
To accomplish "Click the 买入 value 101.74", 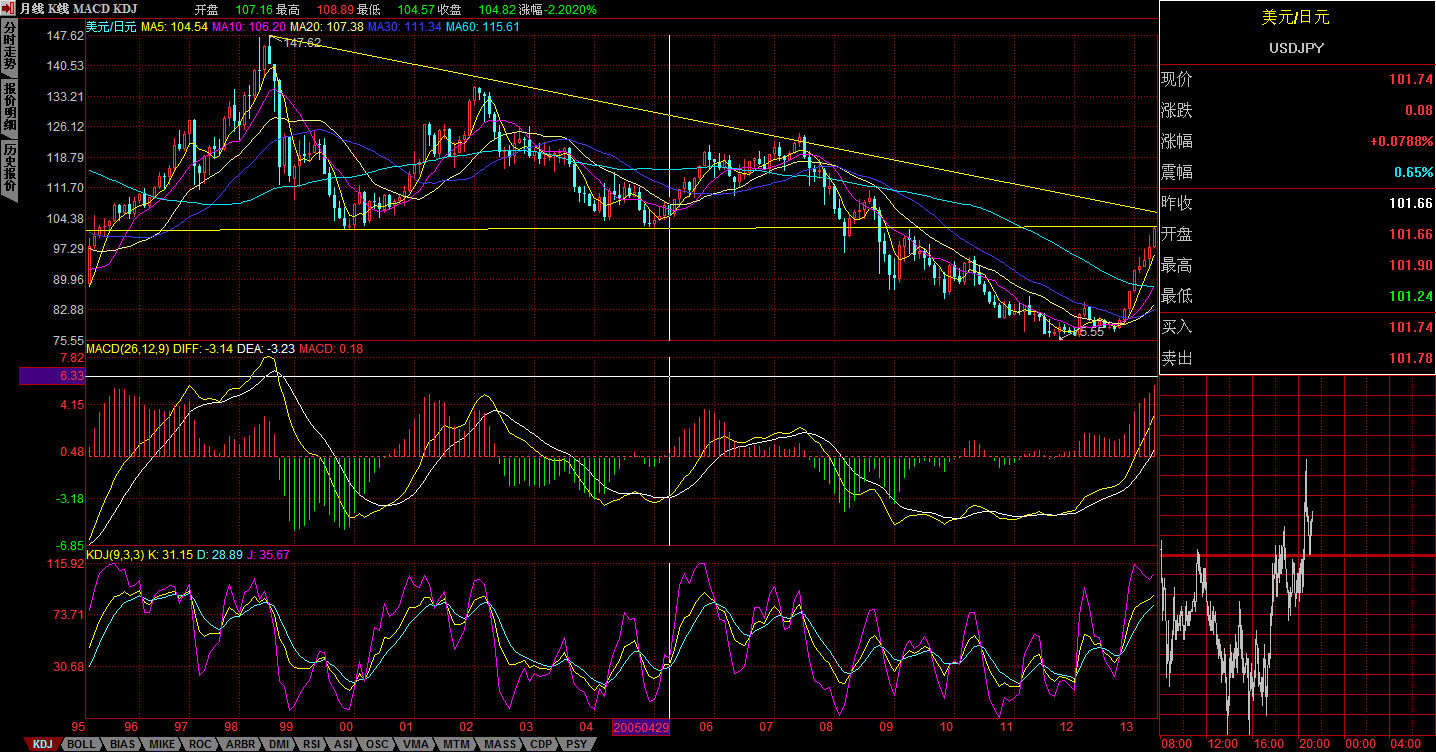I will [1413, 327].
